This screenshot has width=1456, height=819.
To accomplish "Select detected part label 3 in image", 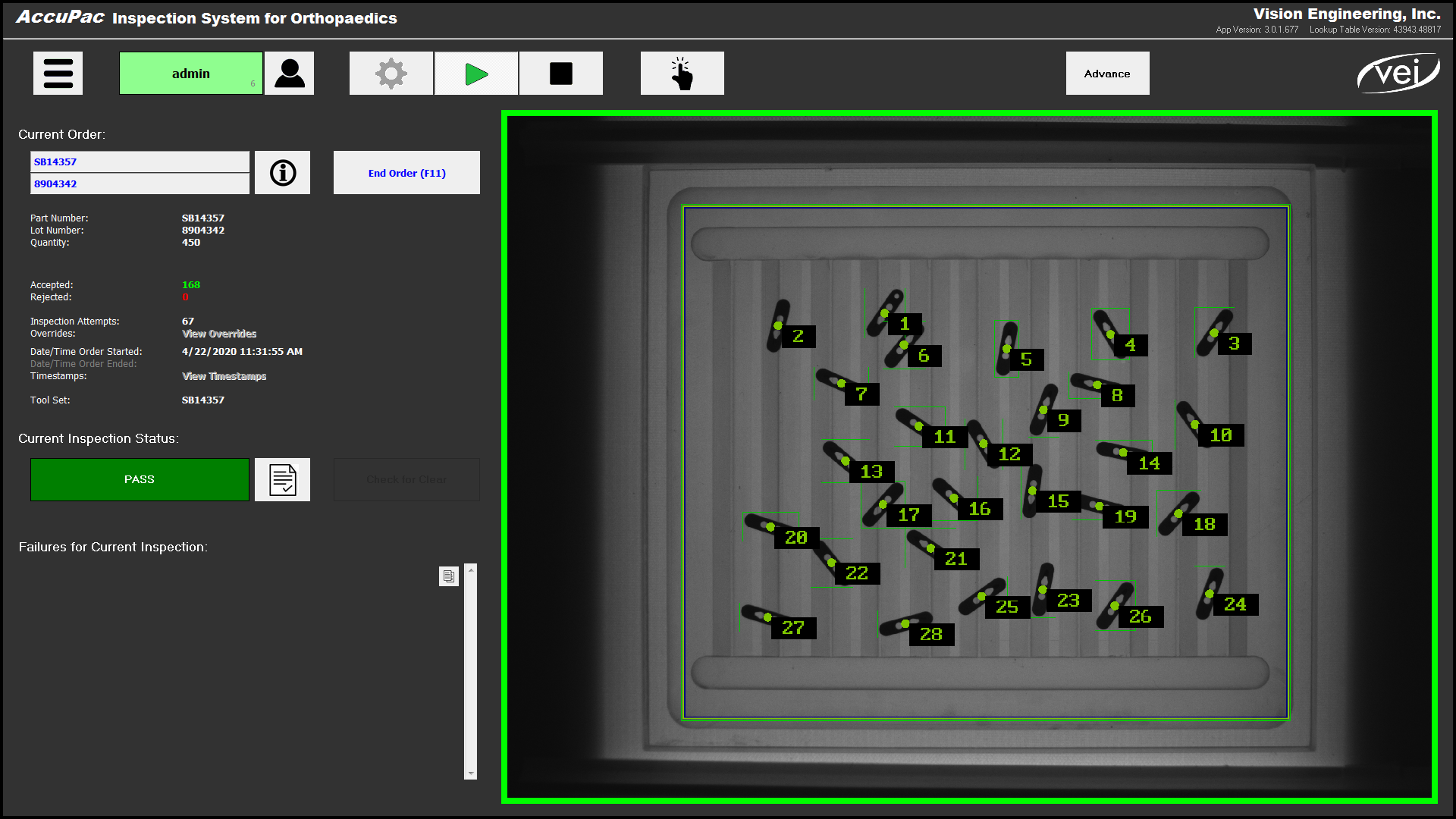I will tap(1234, 344).
